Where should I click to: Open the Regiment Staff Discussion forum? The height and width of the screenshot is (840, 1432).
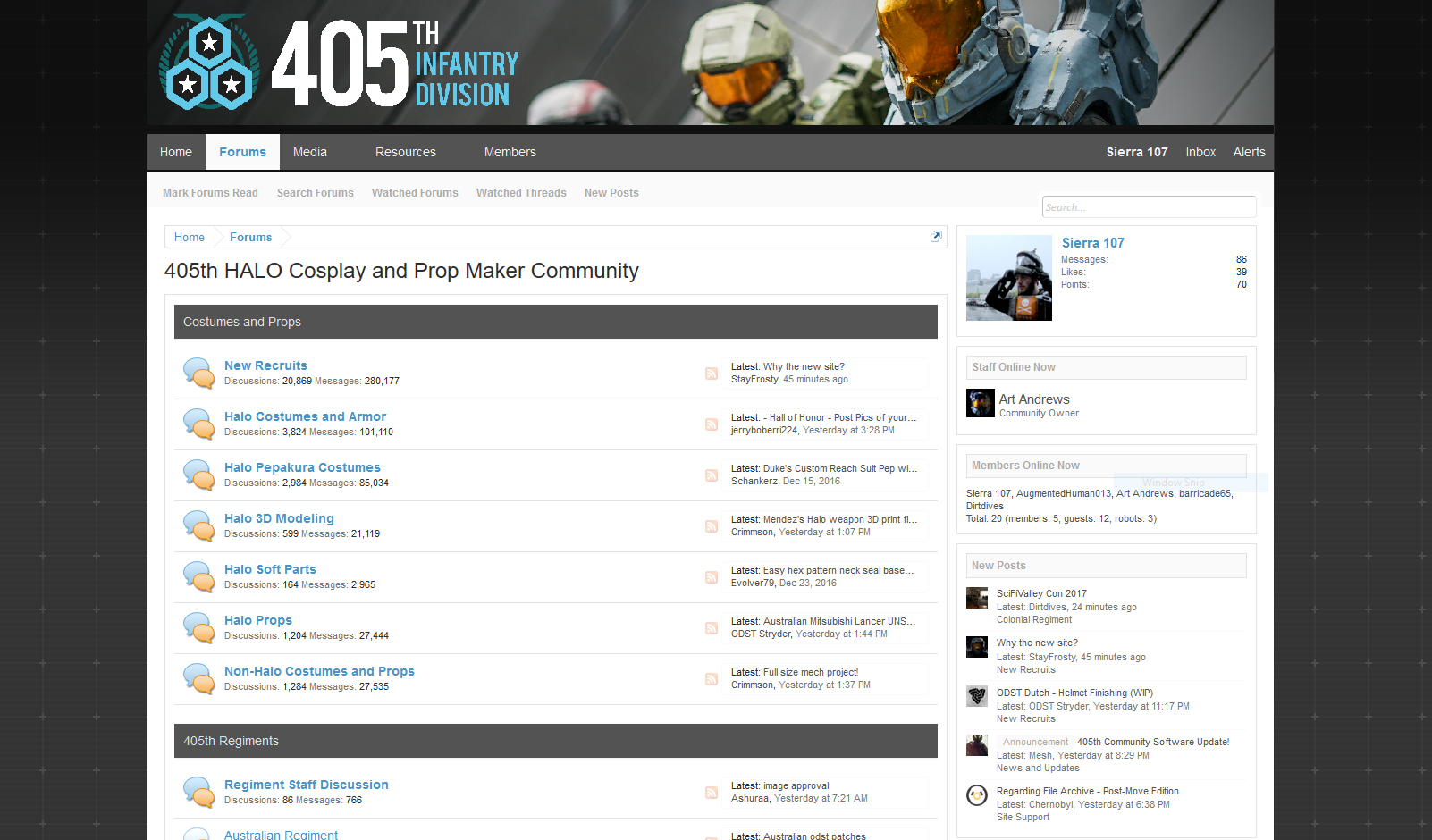click(x=307, y=785)
